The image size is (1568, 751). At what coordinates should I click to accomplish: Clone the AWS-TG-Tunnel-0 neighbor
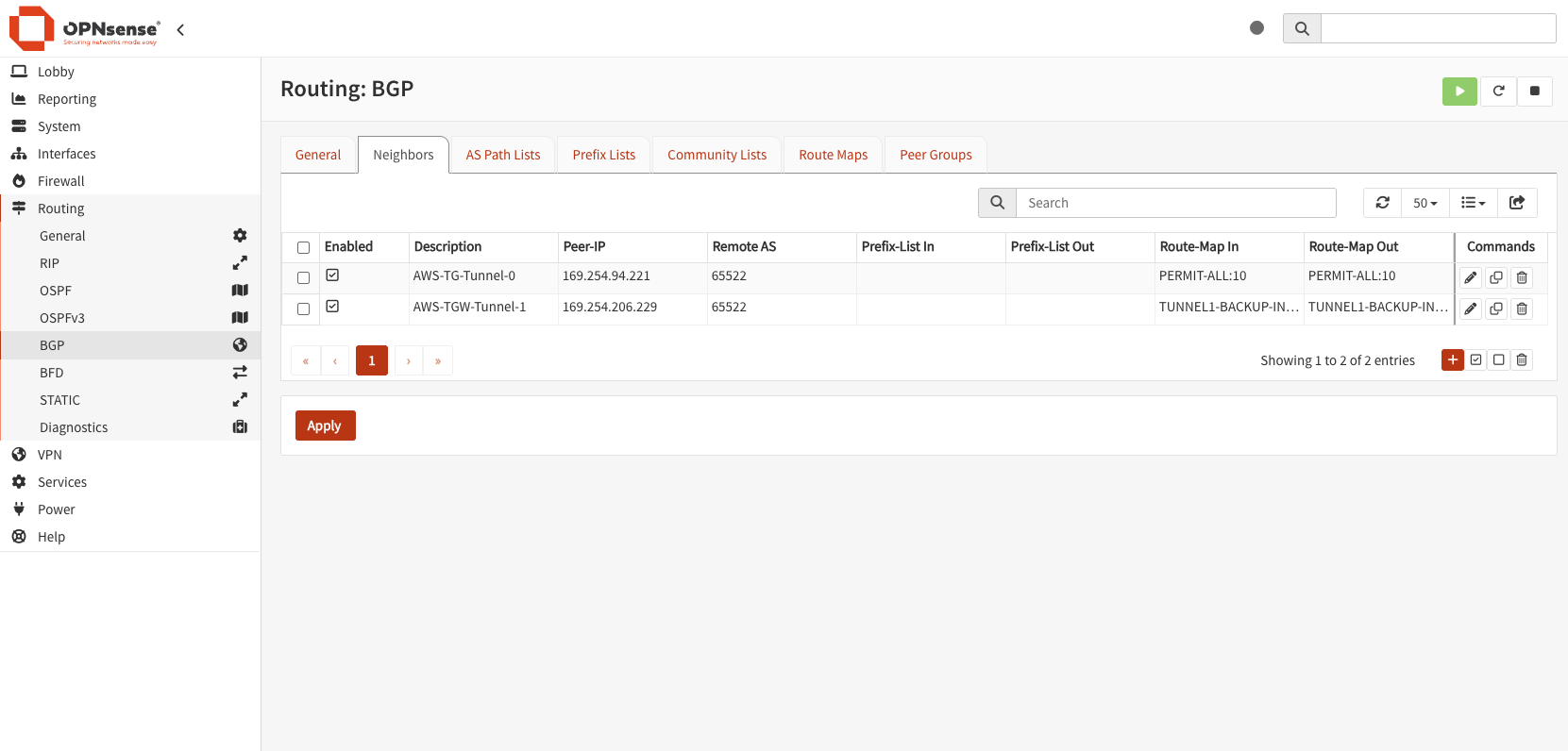[x=1496, y=278]
